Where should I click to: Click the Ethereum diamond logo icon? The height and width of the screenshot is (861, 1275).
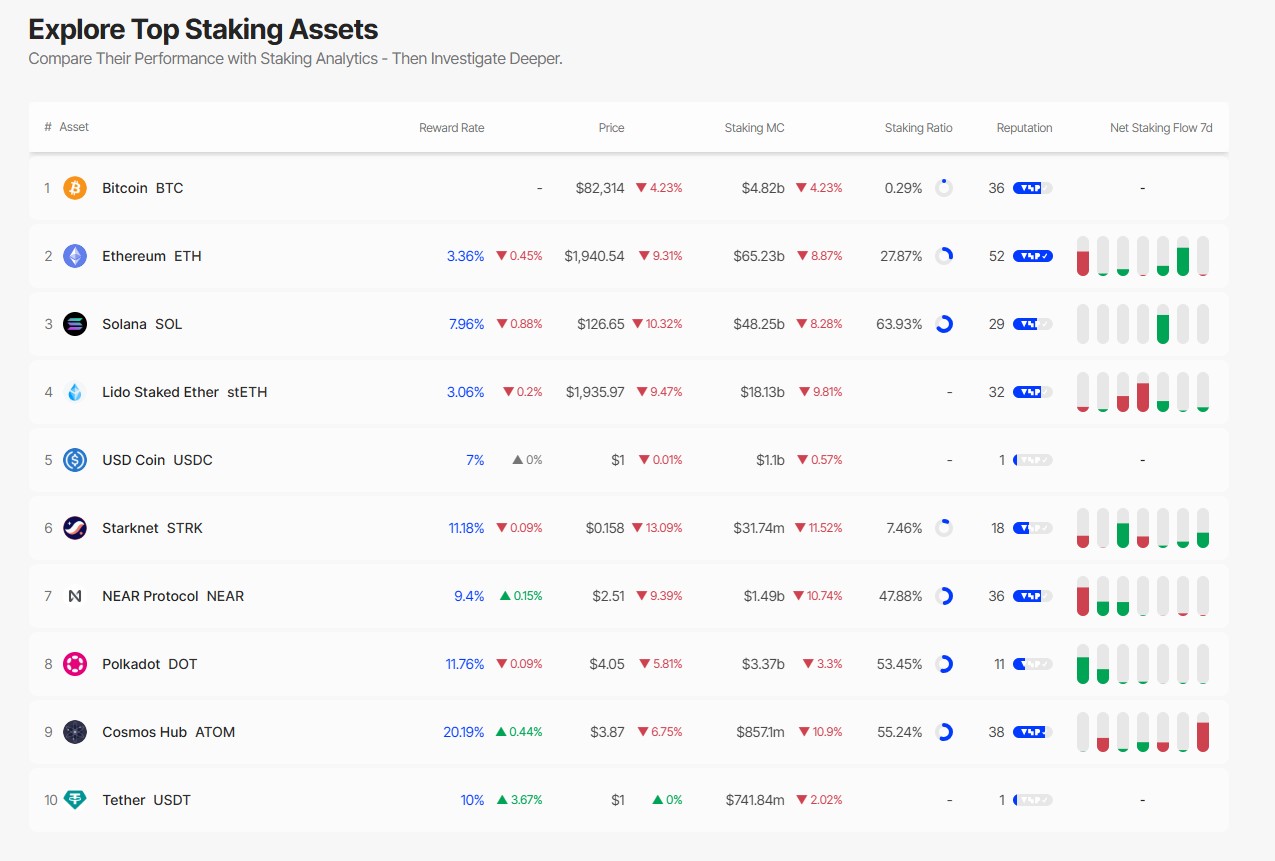pyautogui.click(x=75, y=256)
